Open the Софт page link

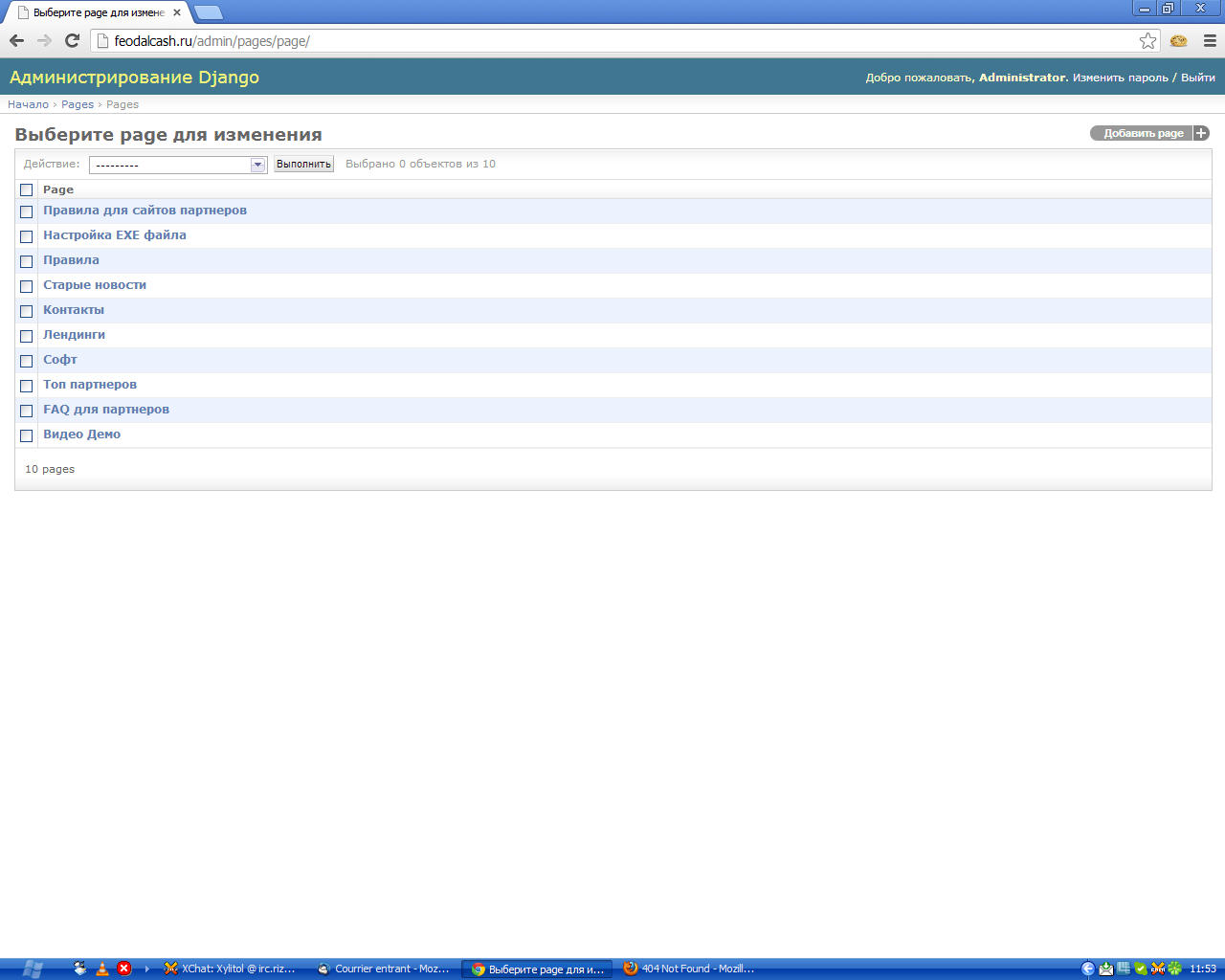click(60, 360)
